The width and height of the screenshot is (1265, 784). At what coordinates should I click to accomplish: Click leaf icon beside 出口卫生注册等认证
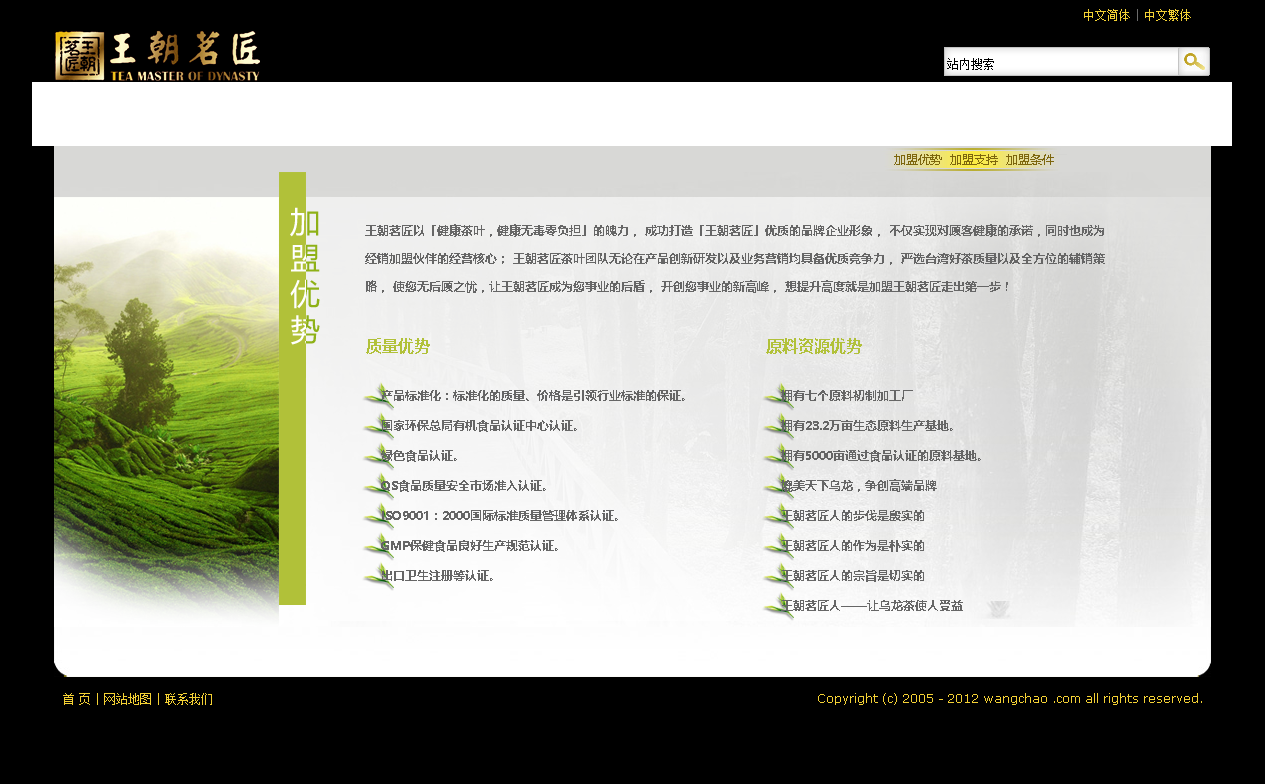377,577
